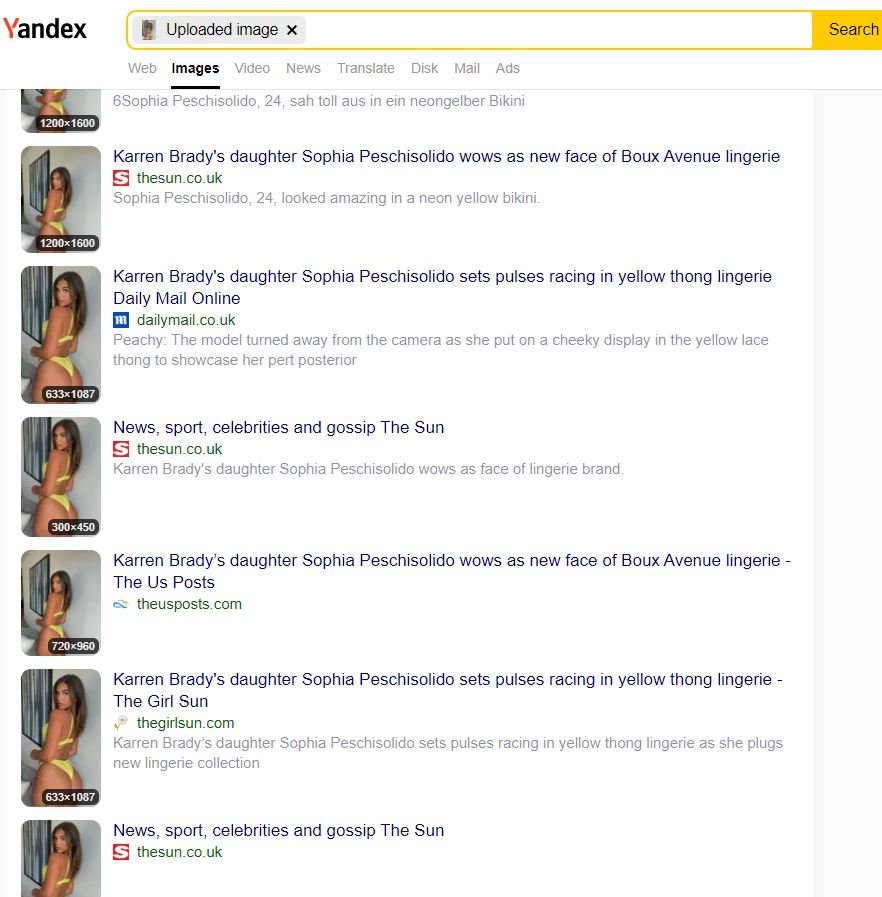Screen dimensions: 882x897
Task: Click the Ads tab
Action: point(507,68)
